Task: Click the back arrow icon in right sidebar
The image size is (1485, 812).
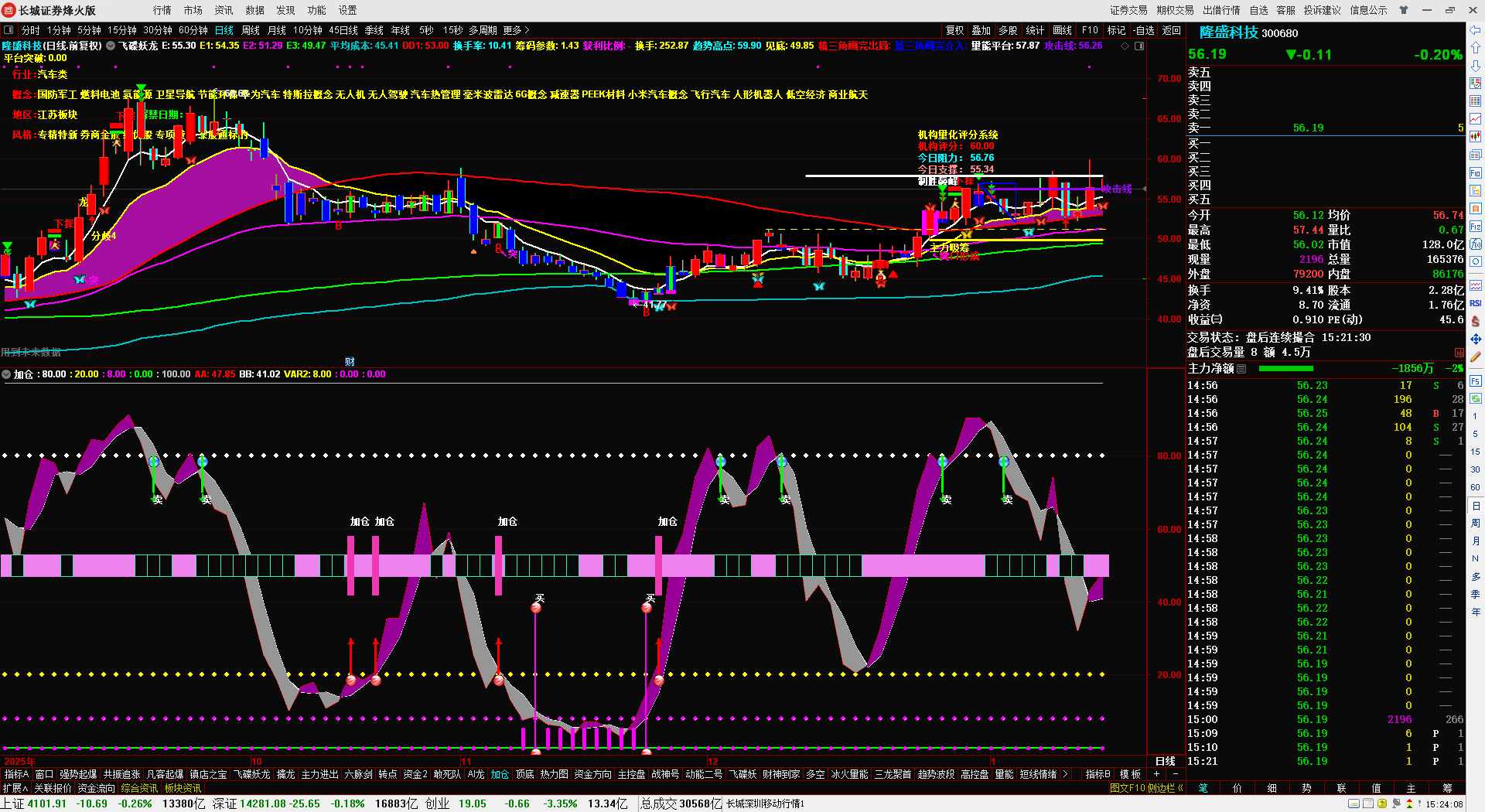Action: (1476, 30)
